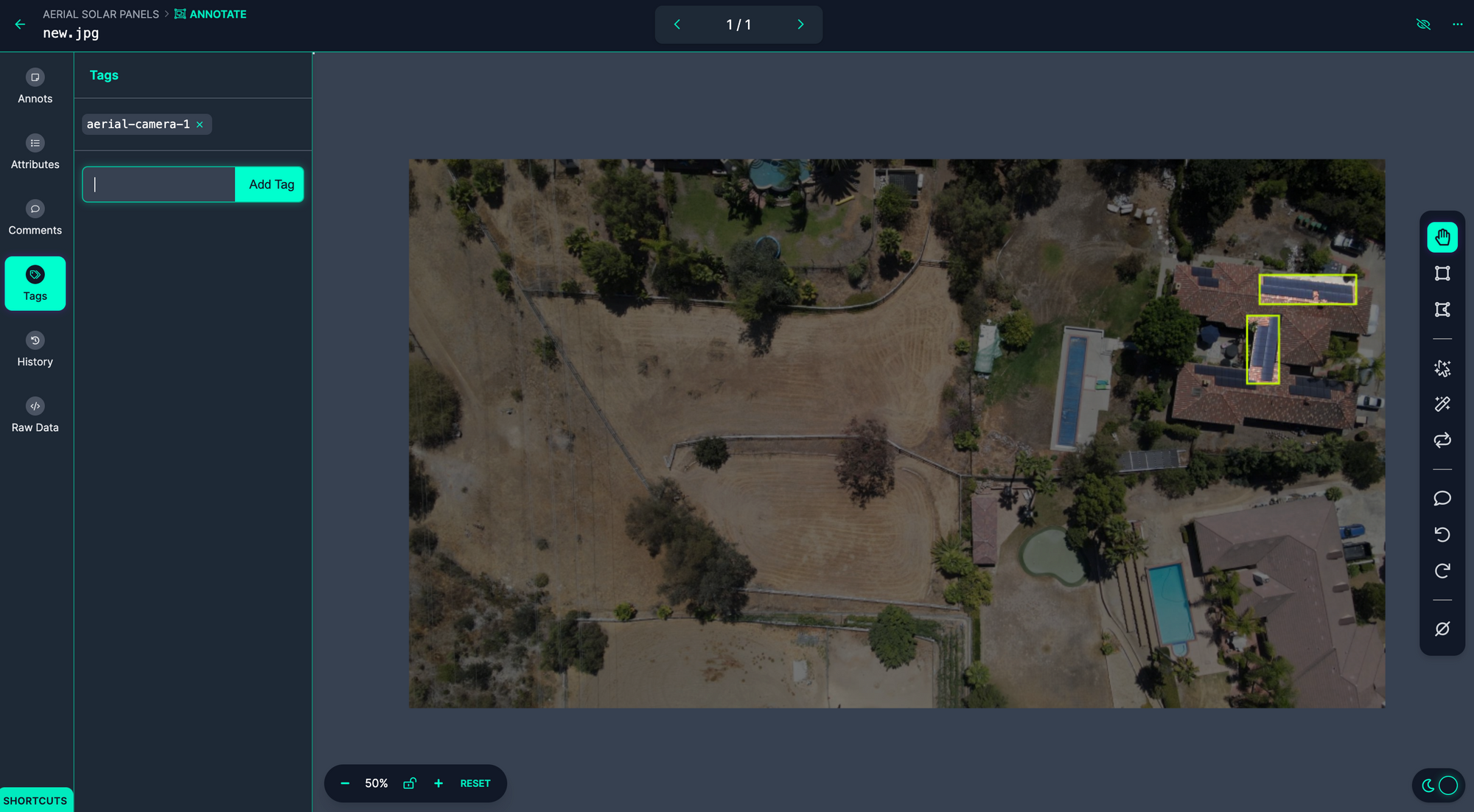Click the Add Tag button
Viewport: 1474px width, 812px height.
click(271, 184)
